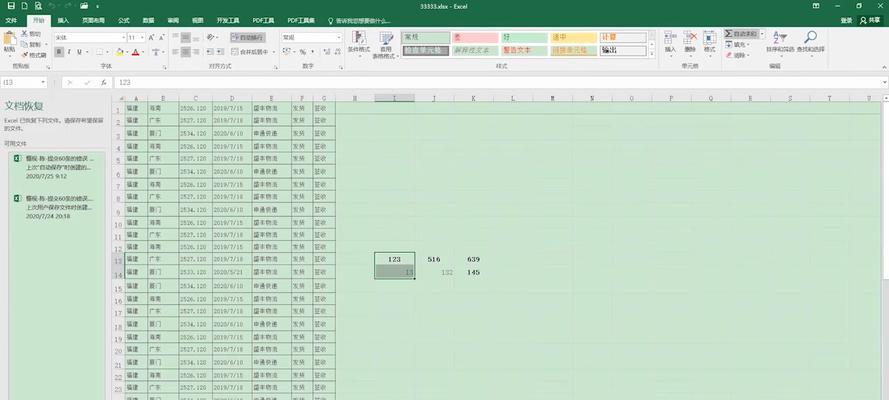Toggle Italic formatting
This screenshot has height=400, width=889.
(69, 52)
